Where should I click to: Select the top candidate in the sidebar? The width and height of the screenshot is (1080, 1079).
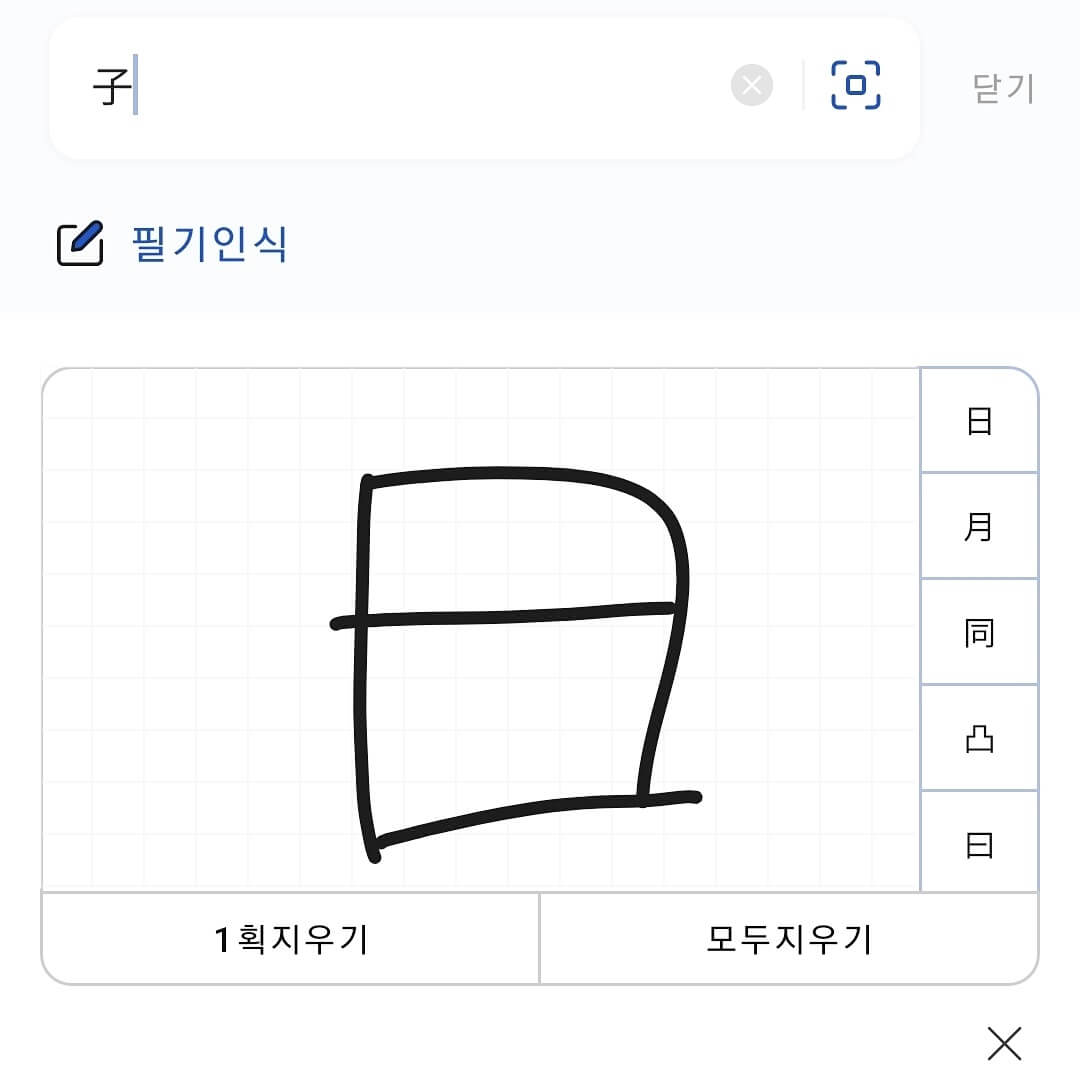click(978, 420)
